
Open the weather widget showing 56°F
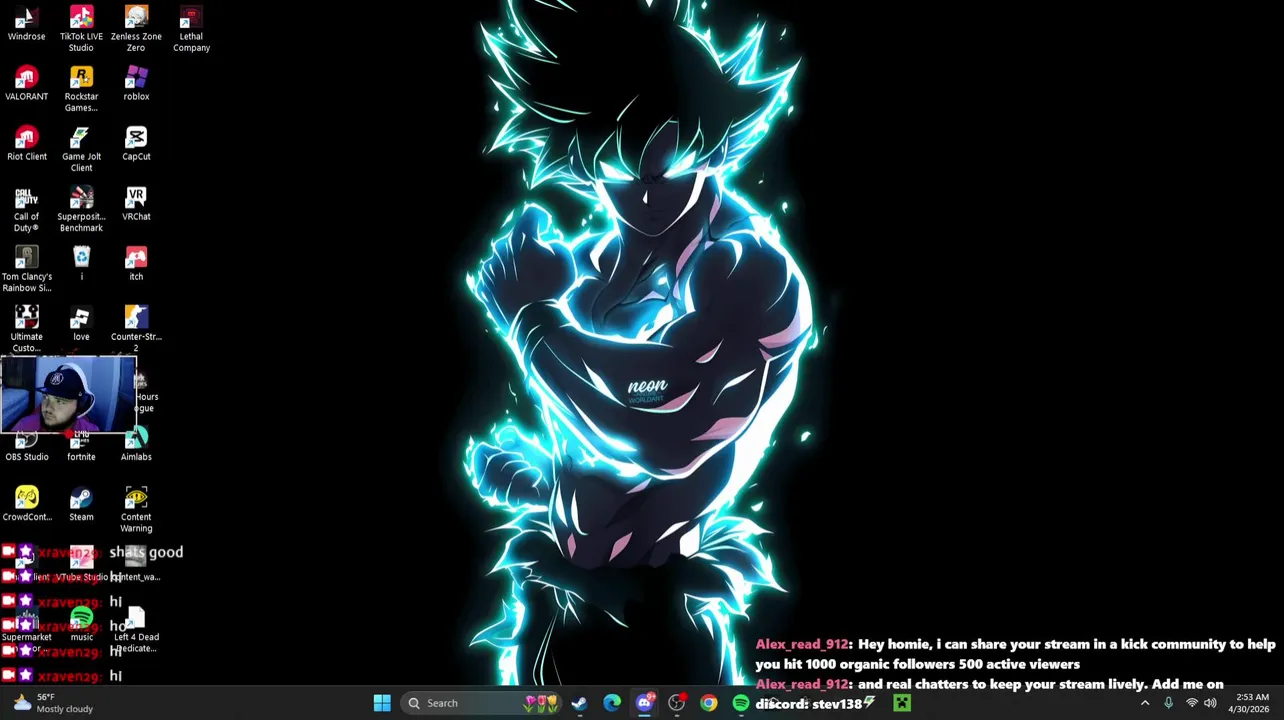click(x=51, y=703)
